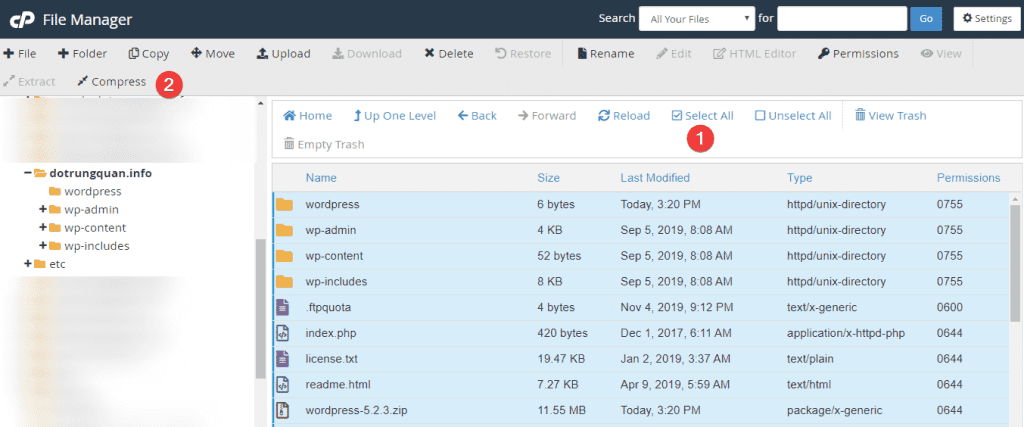Image resolution: width=1024 pixels, height=427 pixels.
Task: Click the Unselect All checkbox
Action: [x=760, y=116]
